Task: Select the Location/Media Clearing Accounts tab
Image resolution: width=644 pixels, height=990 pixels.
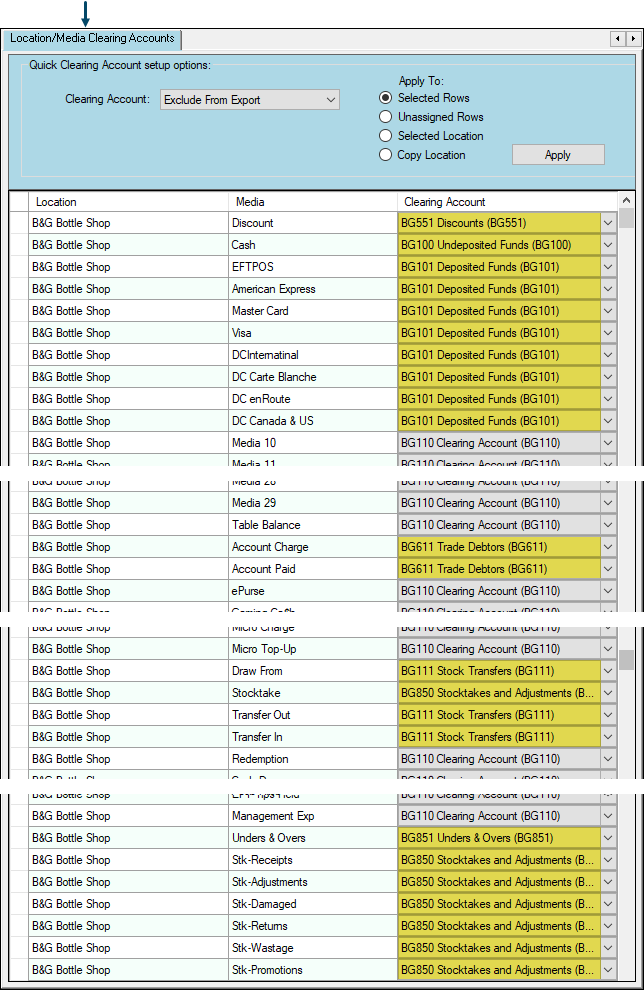Action: click(x=92, y=39)
